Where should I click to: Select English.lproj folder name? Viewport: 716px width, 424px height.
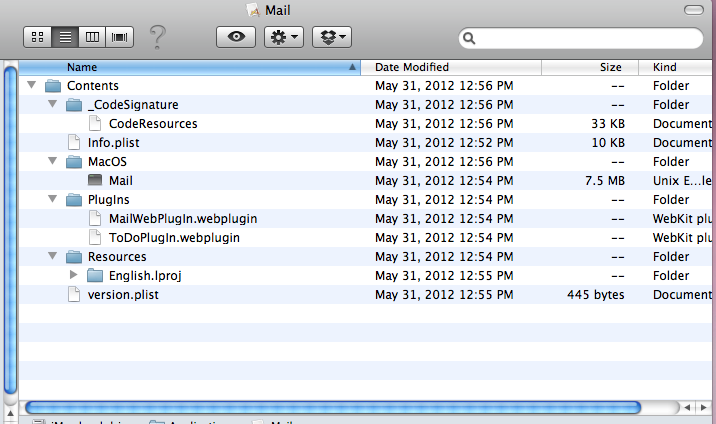pos(145,276)
